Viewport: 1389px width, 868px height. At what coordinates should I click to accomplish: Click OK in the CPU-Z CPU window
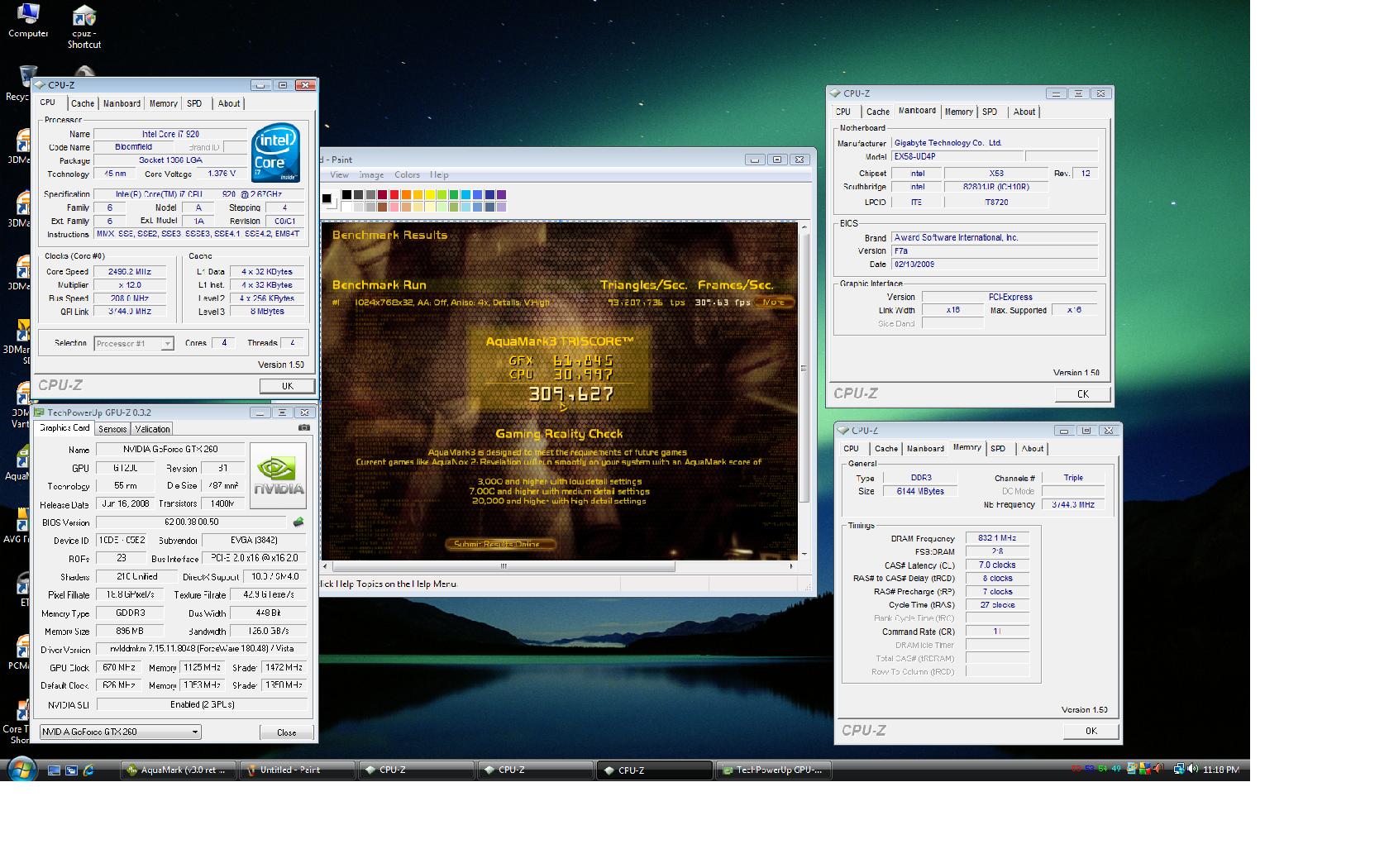tap(287, 386)
